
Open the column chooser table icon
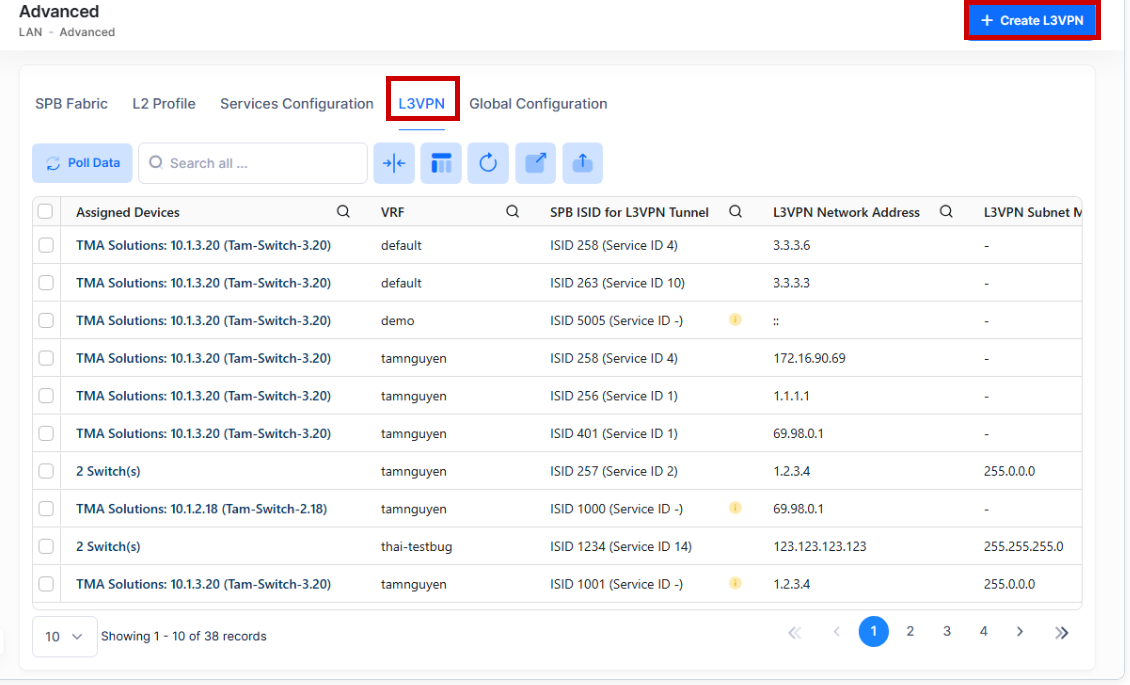[441, 164]
